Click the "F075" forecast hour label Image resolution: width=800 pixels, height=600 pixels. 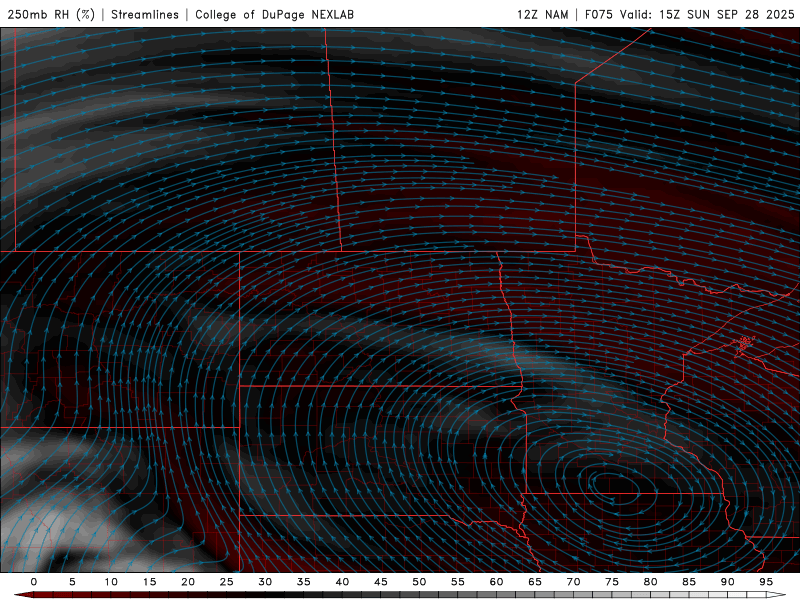click(598, 14)
